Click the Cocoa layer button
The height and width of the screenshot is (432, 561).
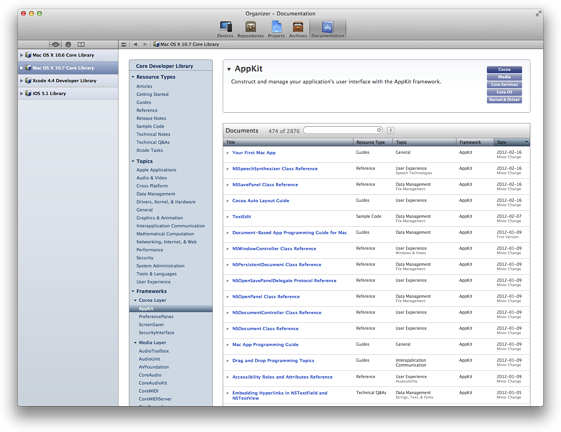pos(504,69)
